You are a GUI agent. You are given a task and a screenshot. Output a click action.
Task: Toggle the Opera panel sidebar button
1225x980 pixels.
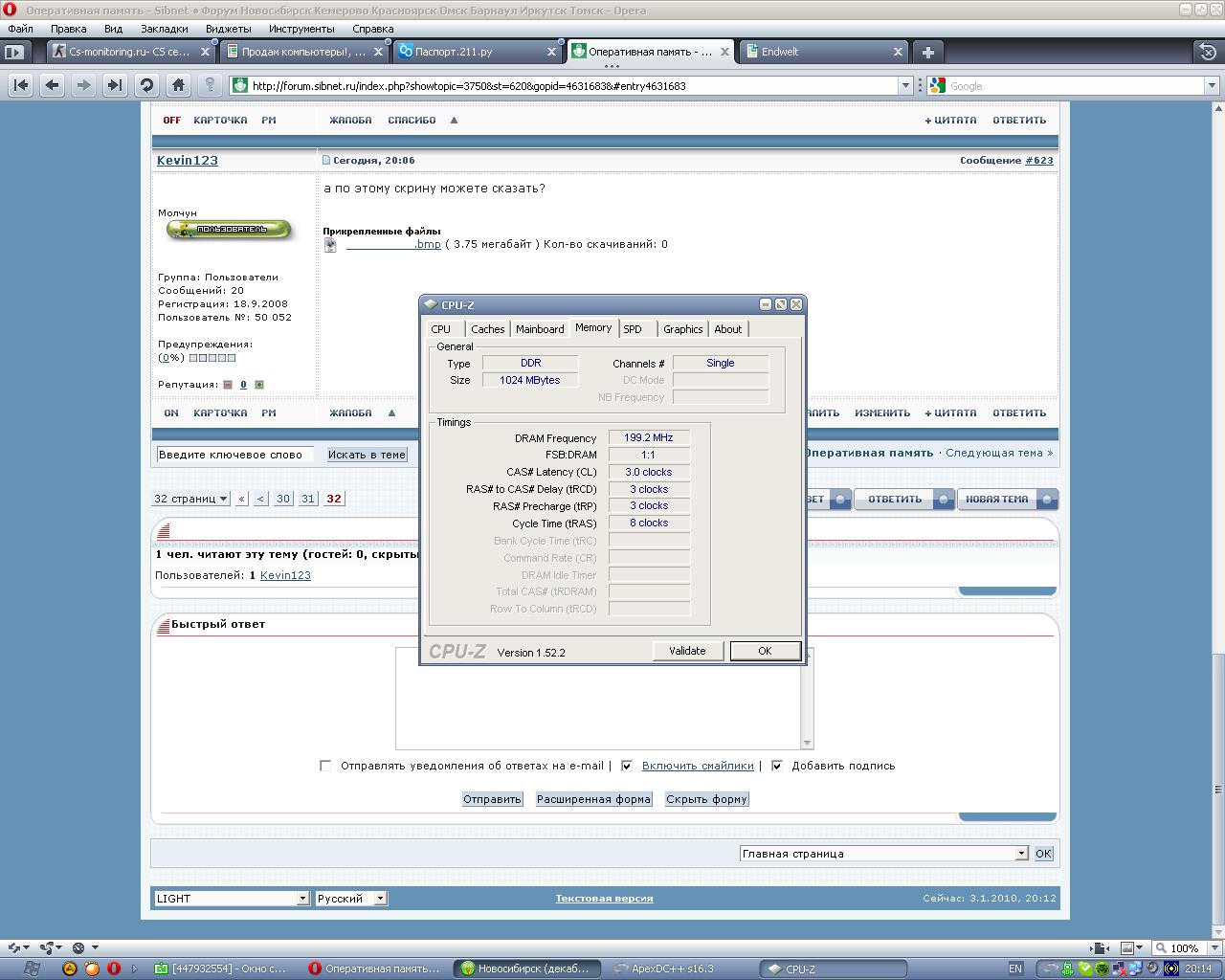point(14,52)
